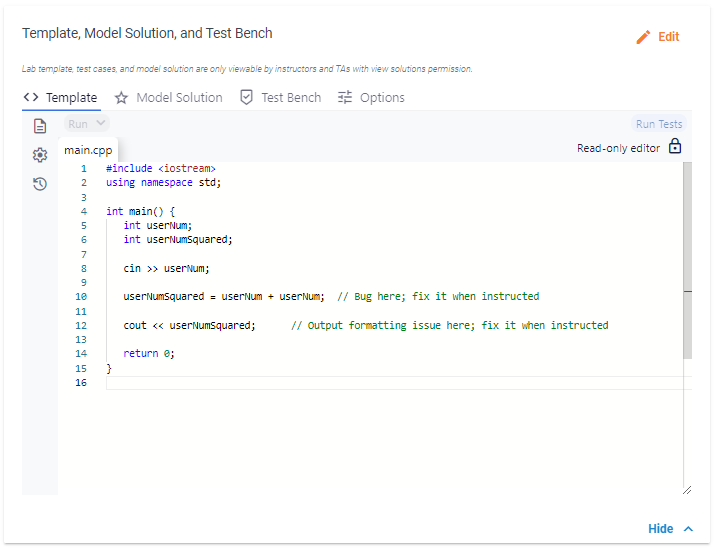Open the history icon in editor sidebar

click(x=40, y=184)
